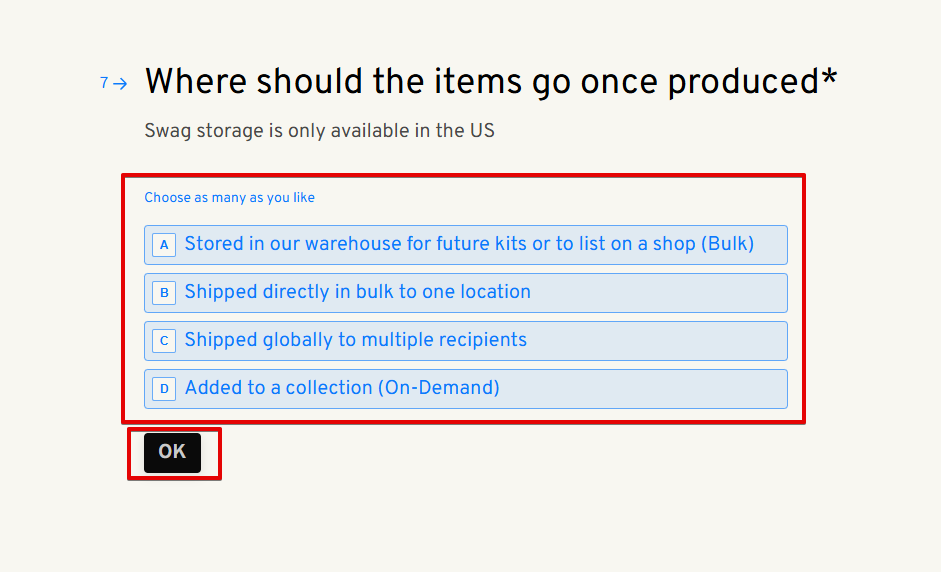The image size is (941, 572).
Task: Click the '(Bulk)' text in option A
Action: coord(730,244)
